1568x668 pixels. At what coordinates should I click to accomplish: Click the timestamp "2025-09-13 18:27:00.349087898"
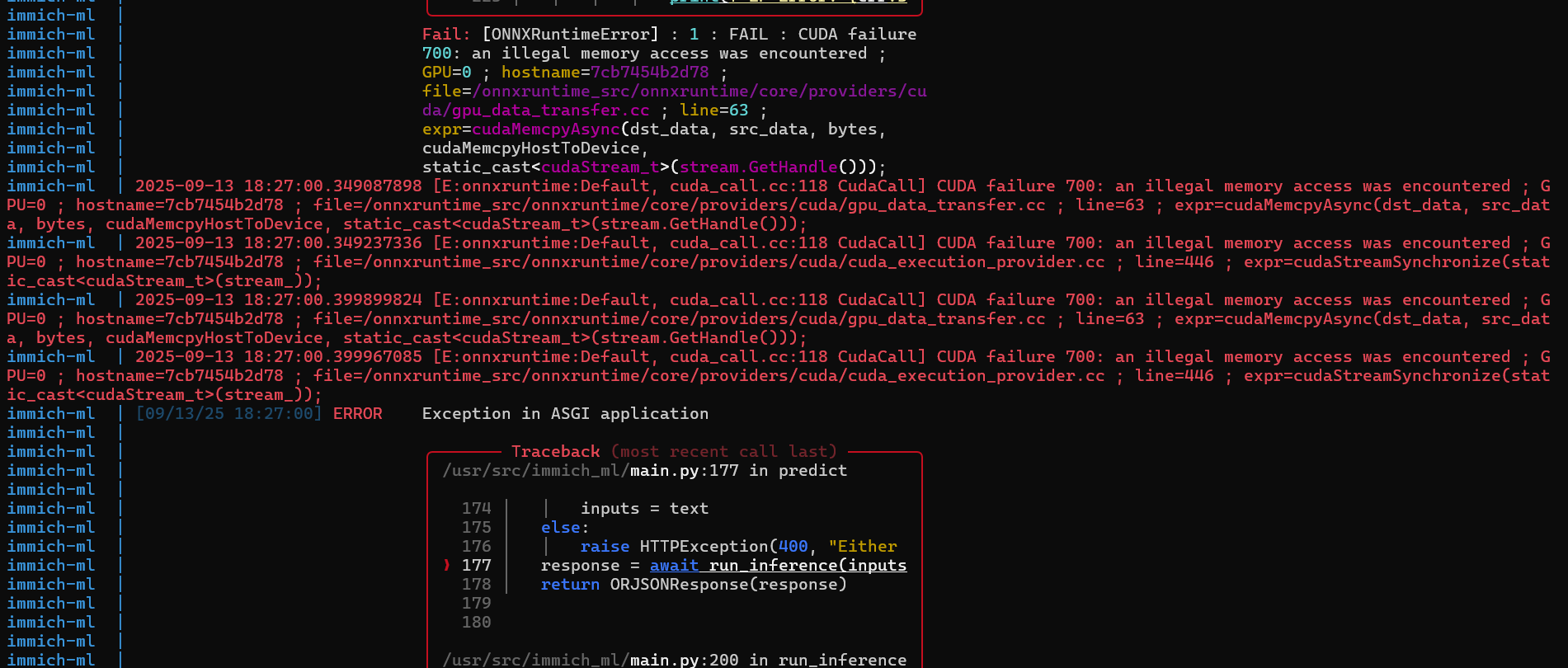279,186
